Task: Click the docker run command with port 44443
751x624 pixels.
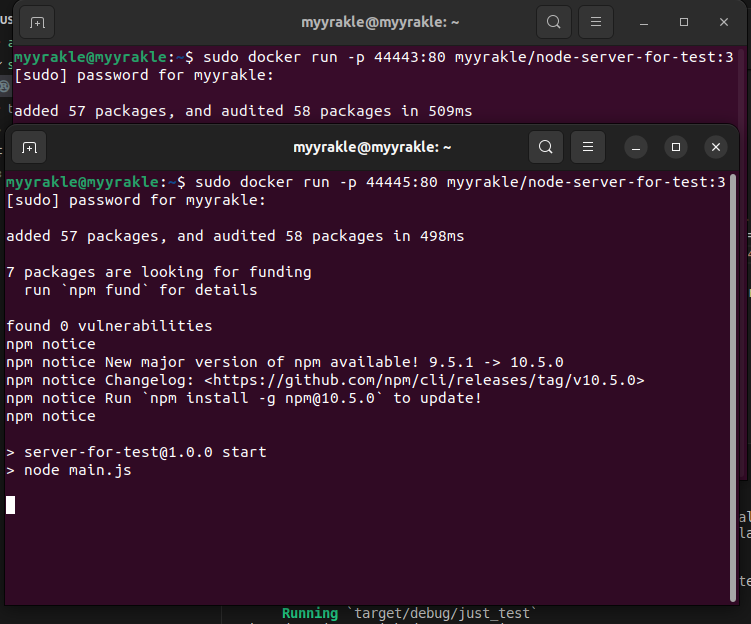Action: point(468,57)
